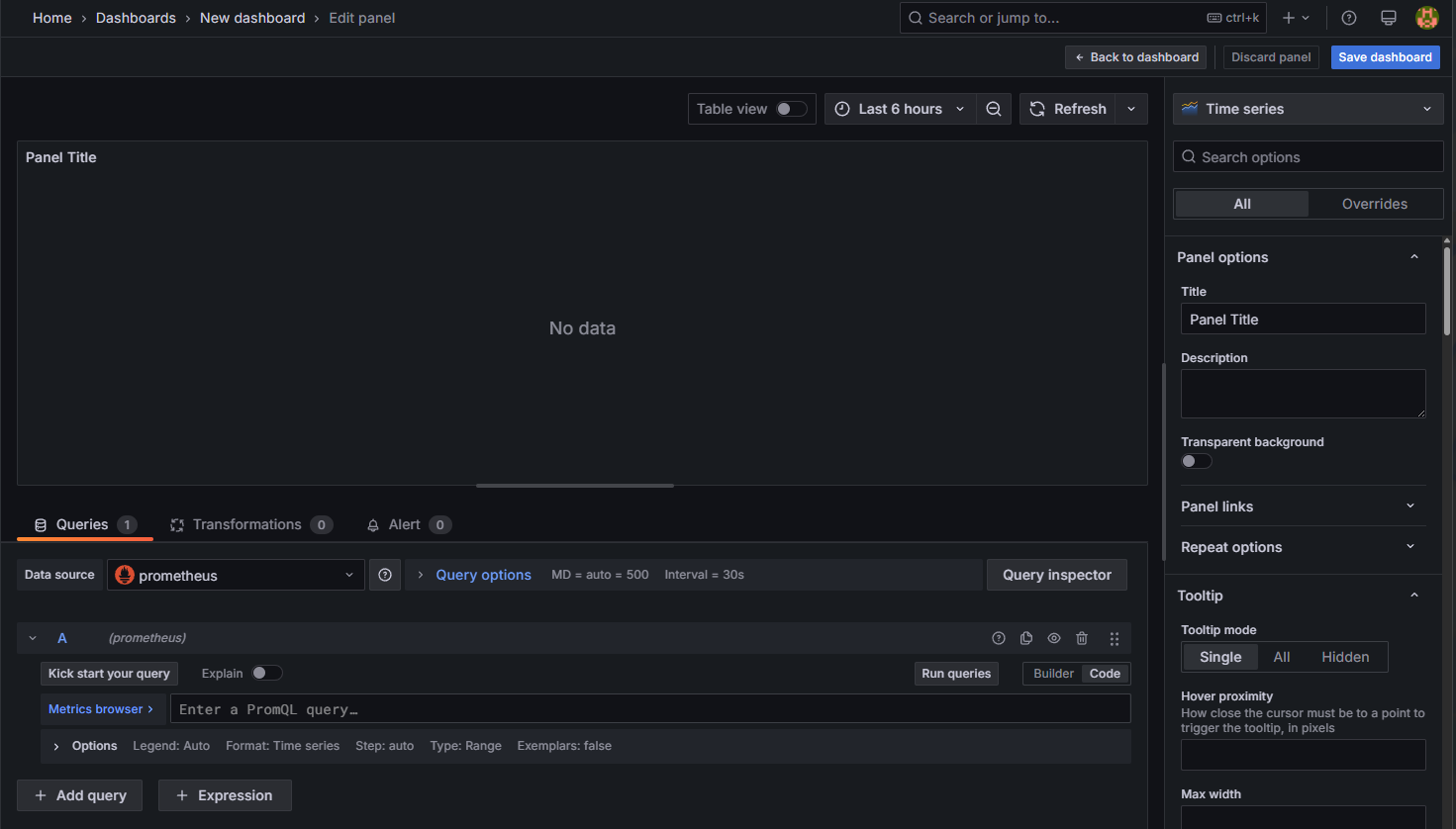Click the plus icon in Expression button
The image size is (1456, 829).
pyautogui.click(x=182, y=795)
